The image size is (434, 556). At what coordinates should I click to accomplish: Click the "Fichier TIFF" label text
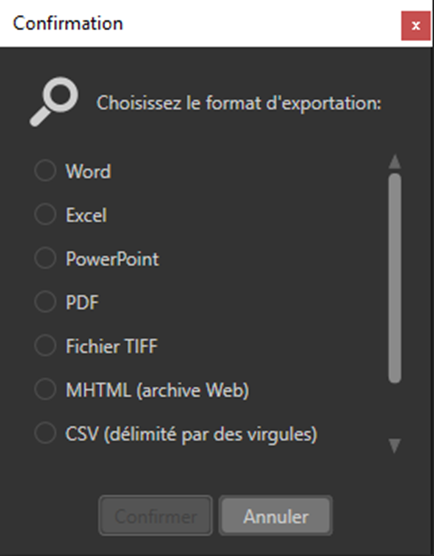click(112, 346)
